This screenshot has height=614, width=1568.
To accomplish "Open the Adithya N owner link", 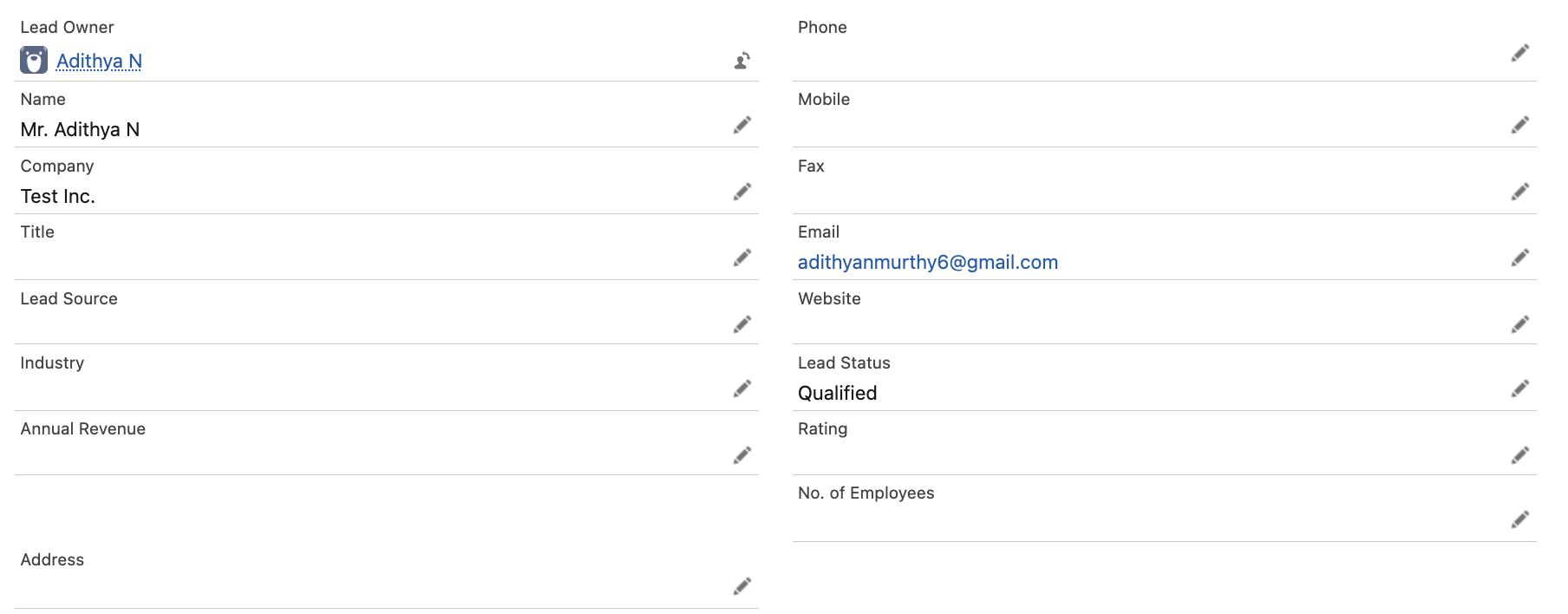I will [99, 62].
